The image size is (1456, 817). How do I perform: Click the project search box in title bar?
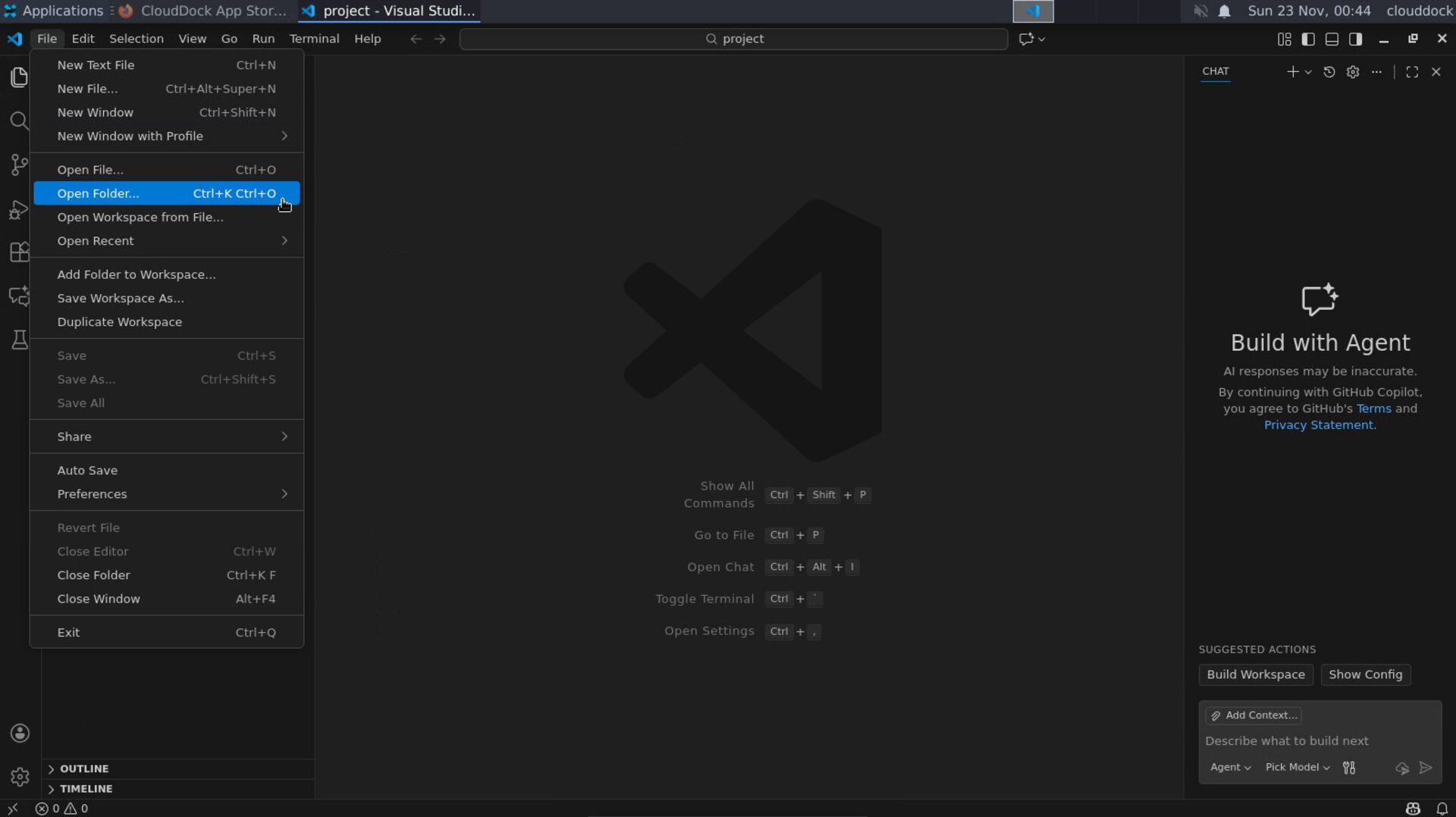point(732,39)
